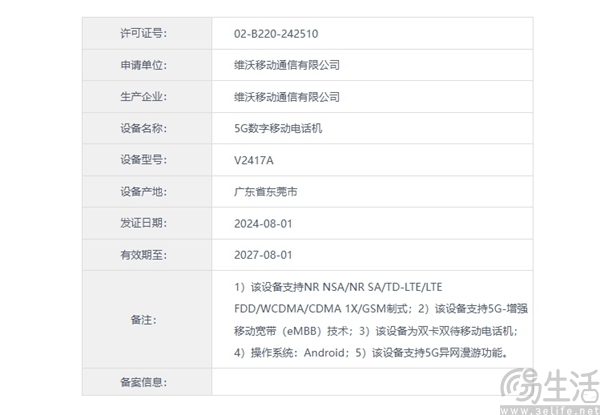Click the 备注 label
Viewport: 600px width, 415px height.
143,320
